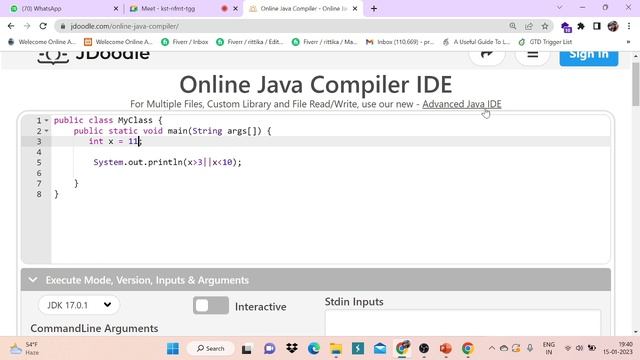640x360 pixels.
Task: Go back using the browser back arrow
Action: 11,26
